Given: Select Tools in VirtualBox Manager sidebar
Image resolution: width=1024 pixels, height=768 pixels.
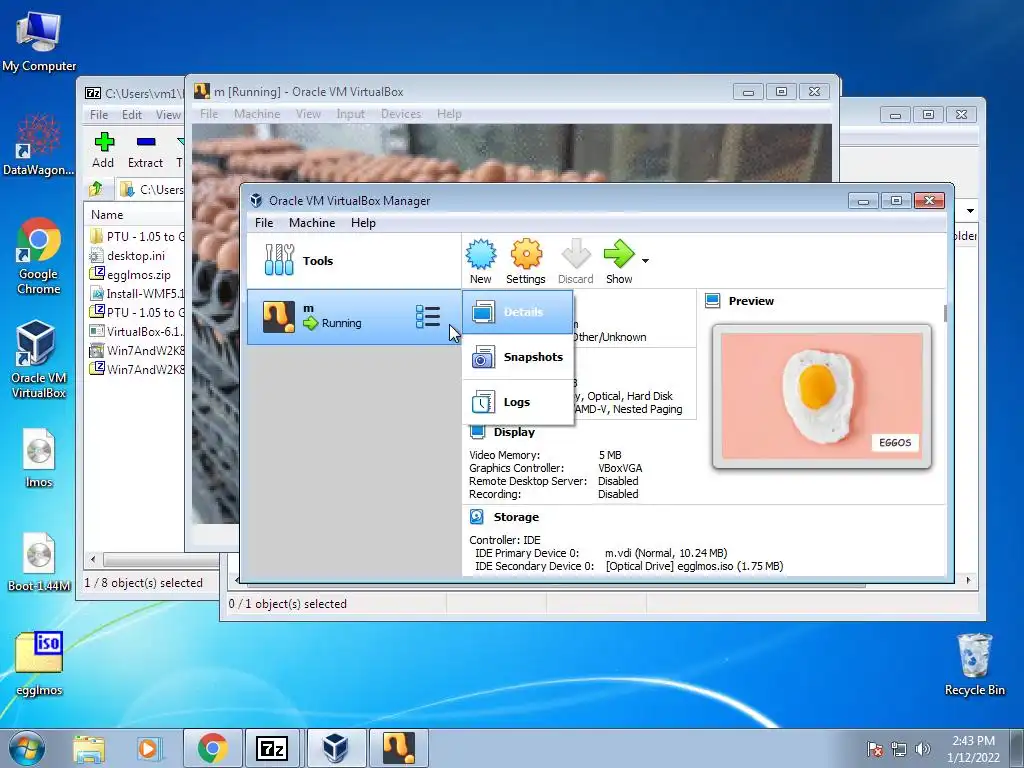Looking at the screenshot, I should (353, 261).
